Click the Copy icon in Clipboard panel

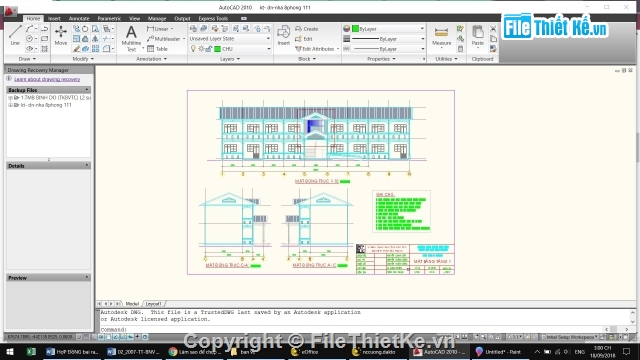[493, 39]
